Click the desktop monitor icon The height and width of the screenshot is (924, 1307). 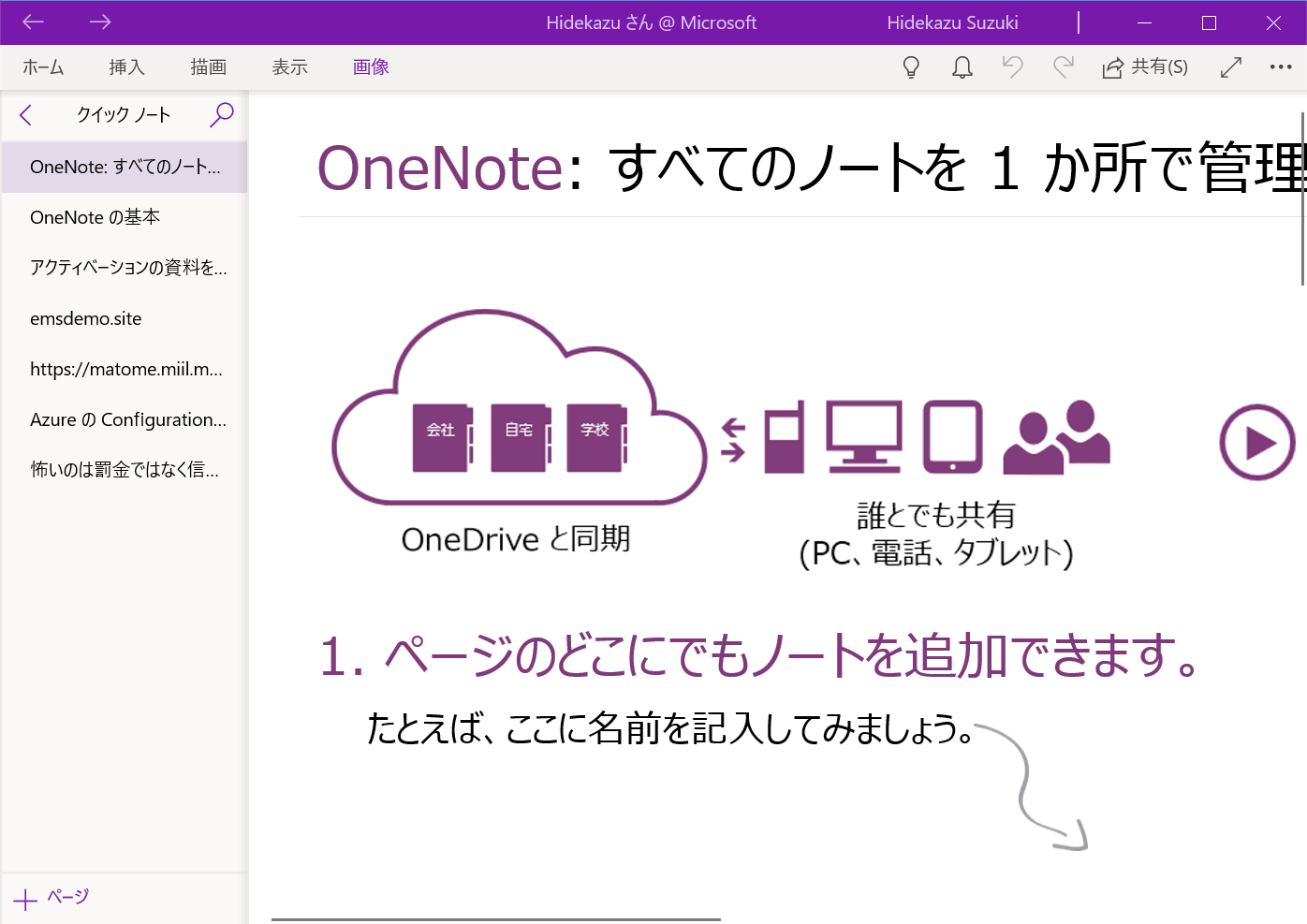pos(864,436)
